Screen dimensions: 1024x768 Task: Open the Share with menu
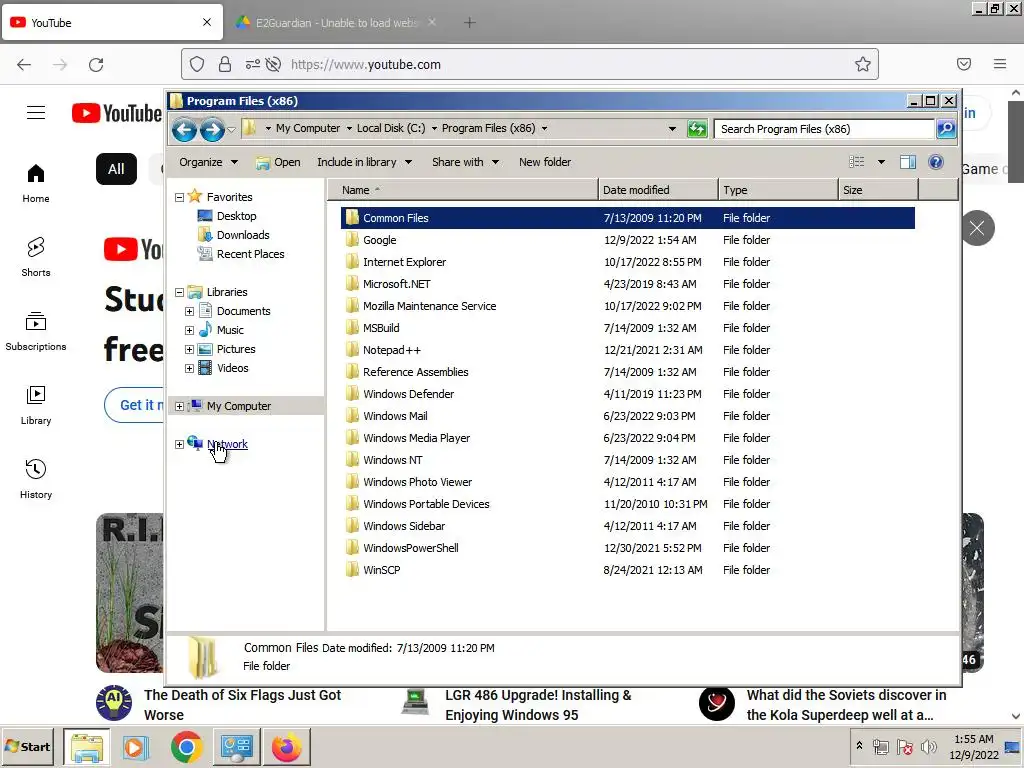pos(465,162)
